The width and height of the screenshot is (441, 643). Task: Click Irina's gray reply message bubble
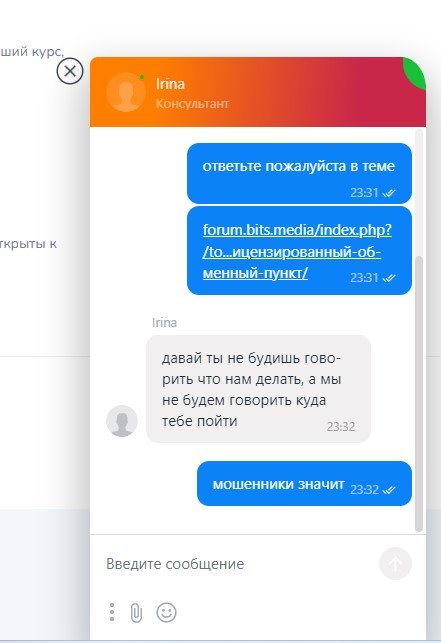pyautogui.click(x=258, y=389)
